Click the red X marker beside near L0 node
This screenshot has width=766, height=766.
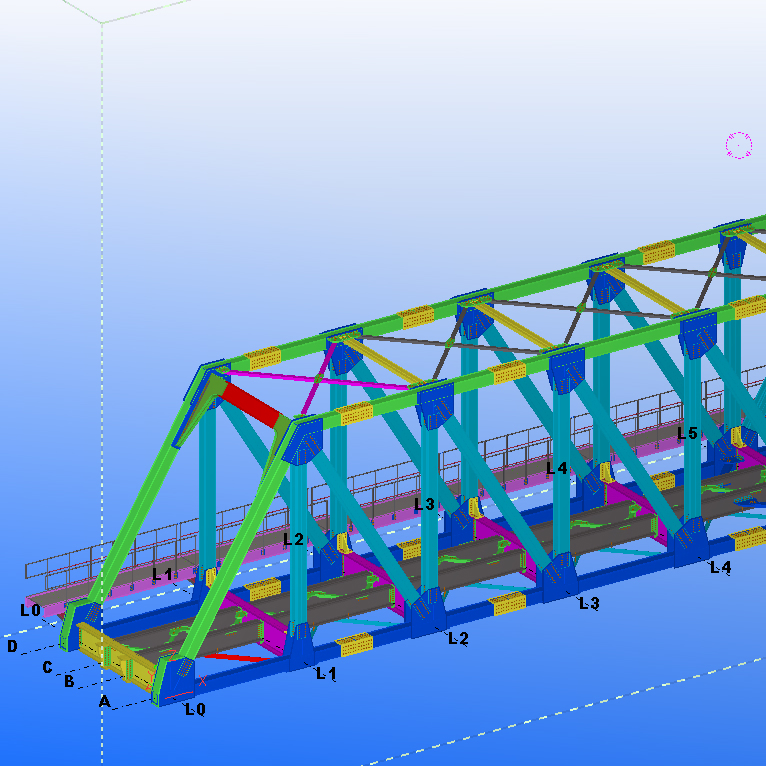click(202, 681)
